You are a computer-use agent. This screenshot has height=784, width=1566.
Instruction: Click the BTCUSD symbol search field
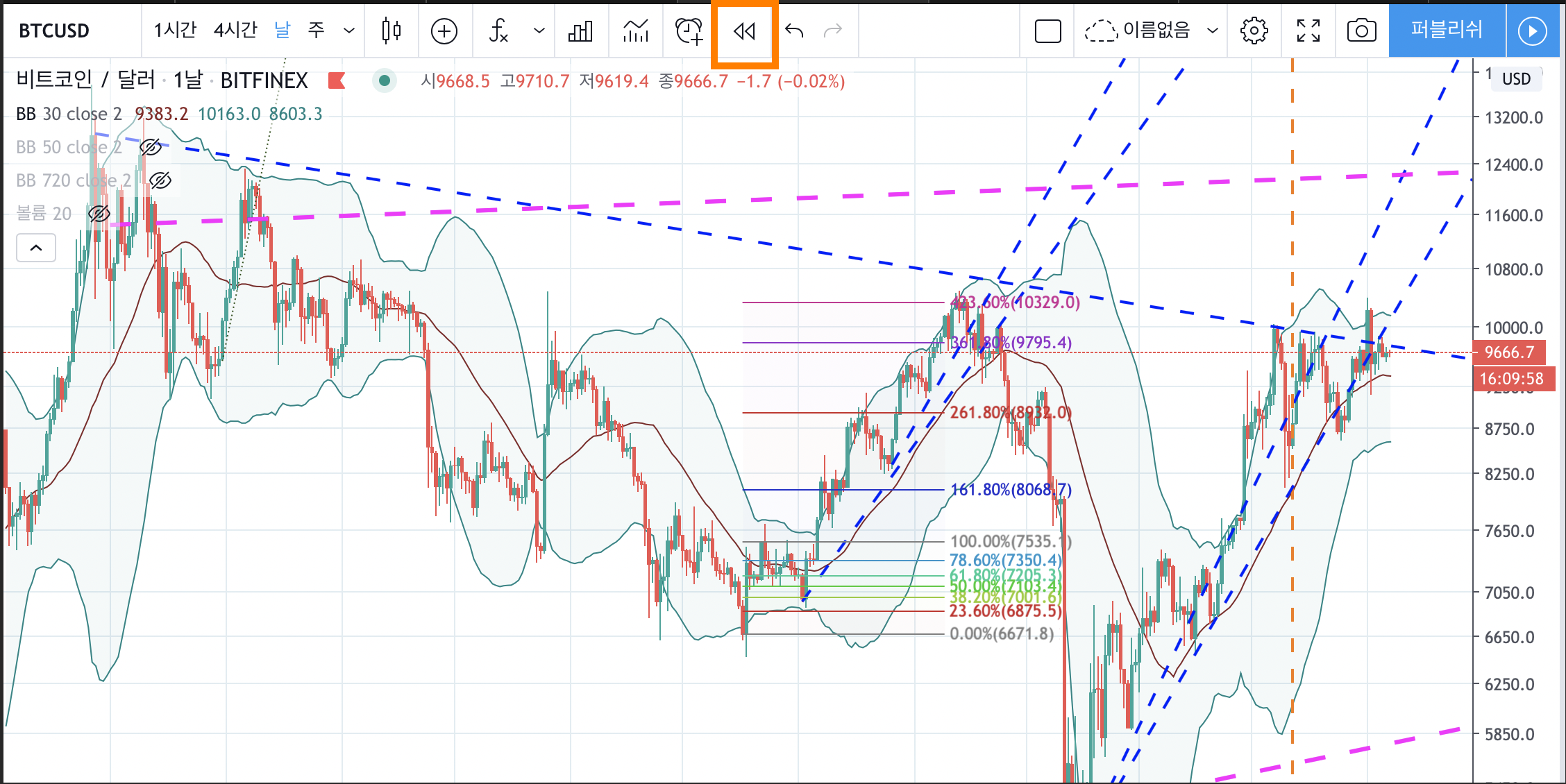click(54, 31)
